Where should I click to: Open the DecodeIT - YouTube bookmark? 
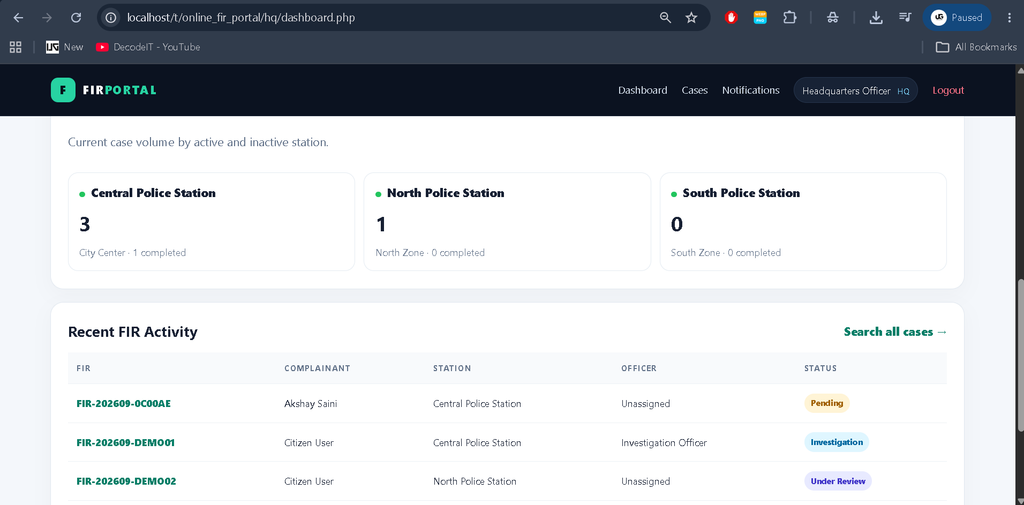click(148, 47)
